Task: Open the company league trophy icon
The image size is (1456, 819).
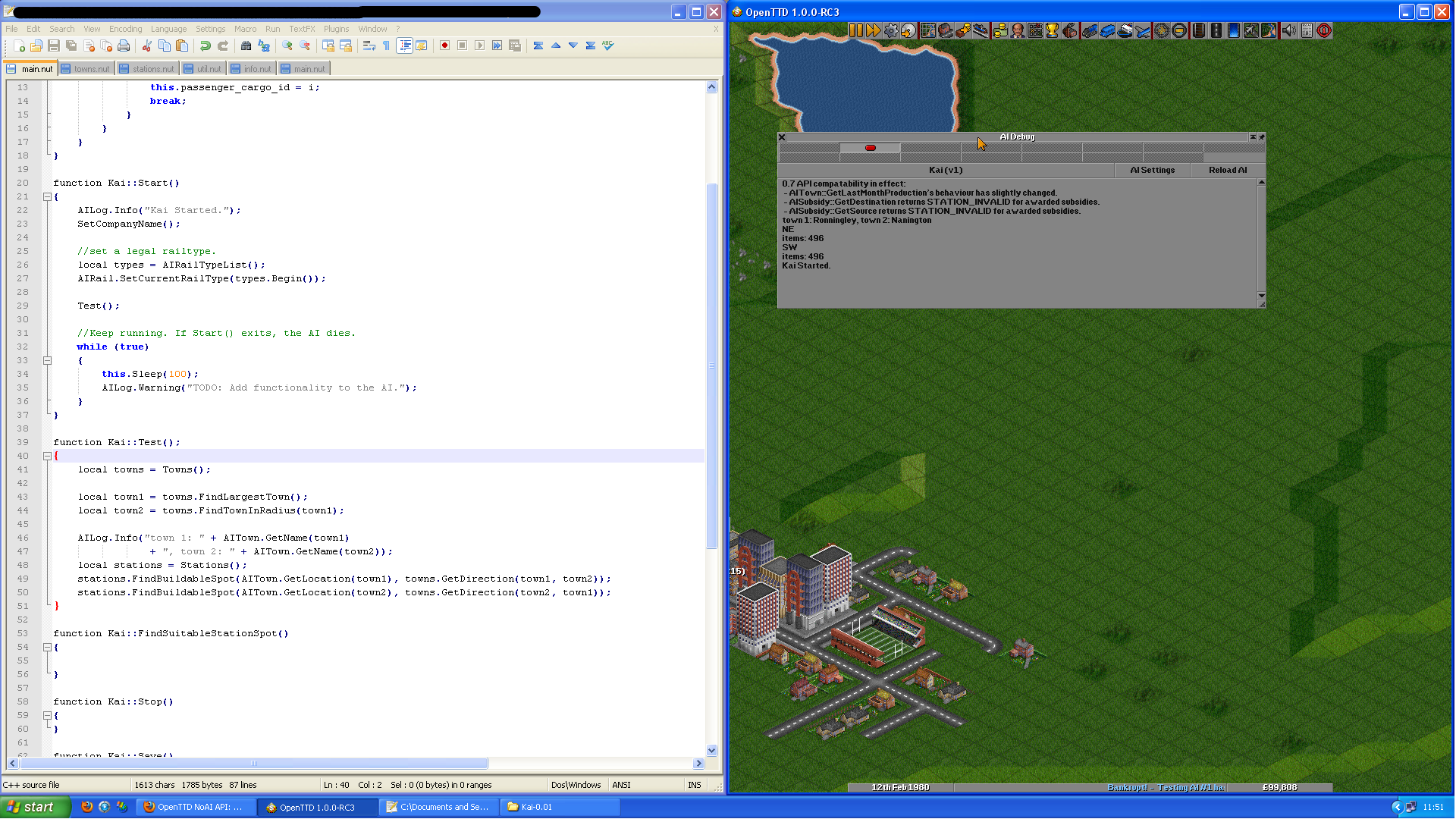Action: [1052, 30]
